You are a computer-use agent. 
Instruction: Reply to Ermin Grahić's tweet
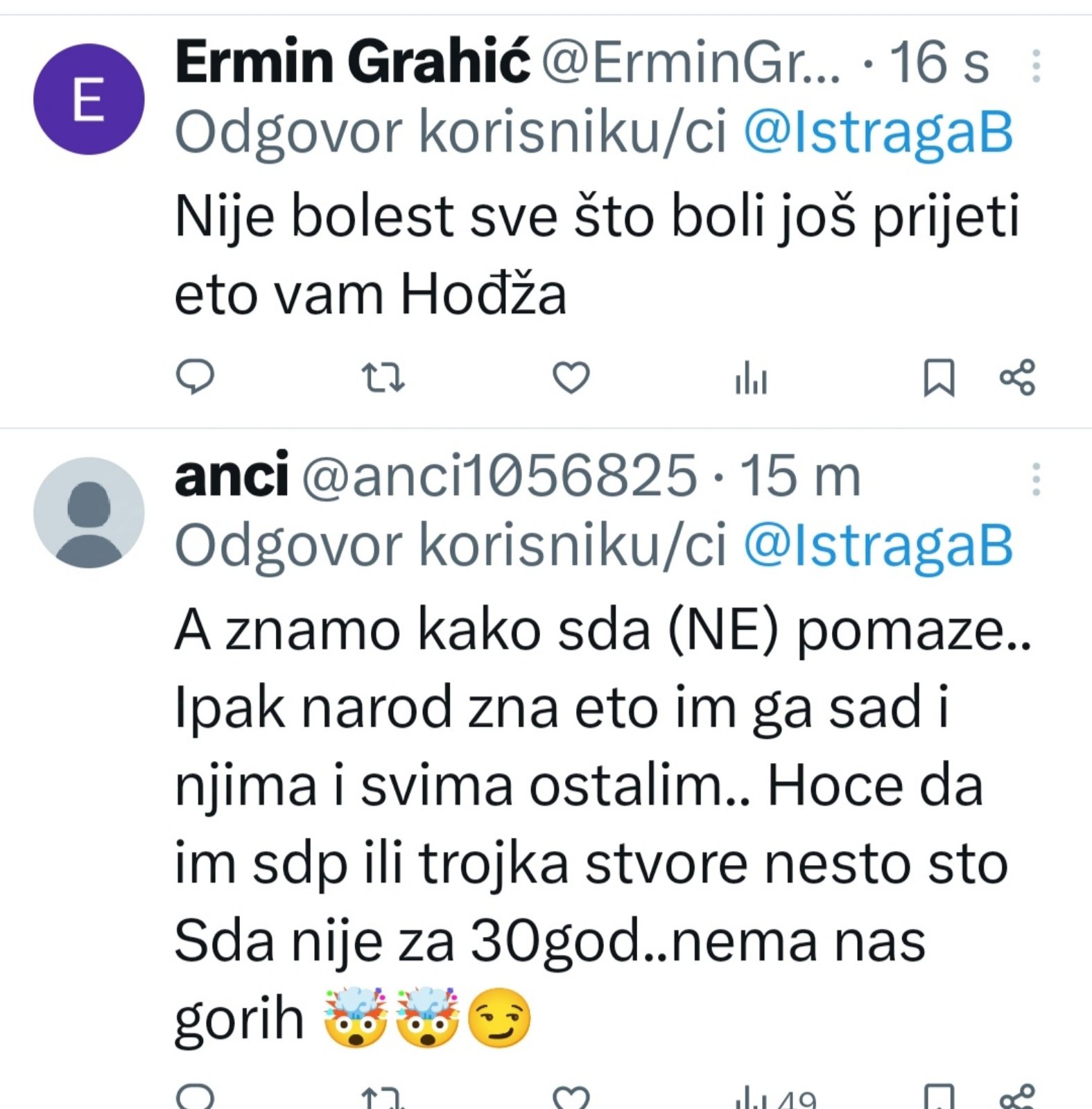(x=195, y=377)
